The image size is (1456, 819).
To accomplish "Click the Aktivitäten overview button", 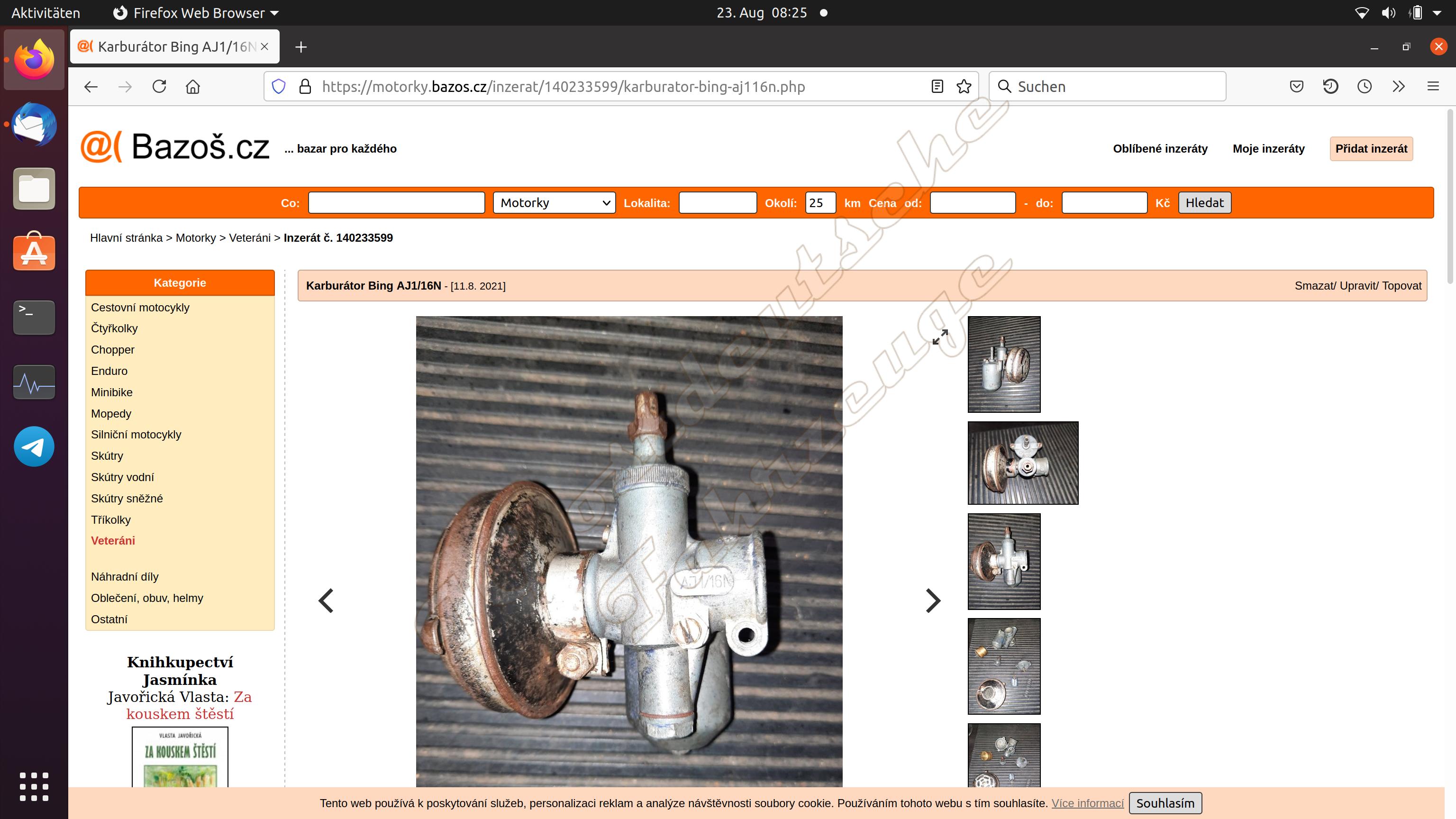I will click(46, 12).
